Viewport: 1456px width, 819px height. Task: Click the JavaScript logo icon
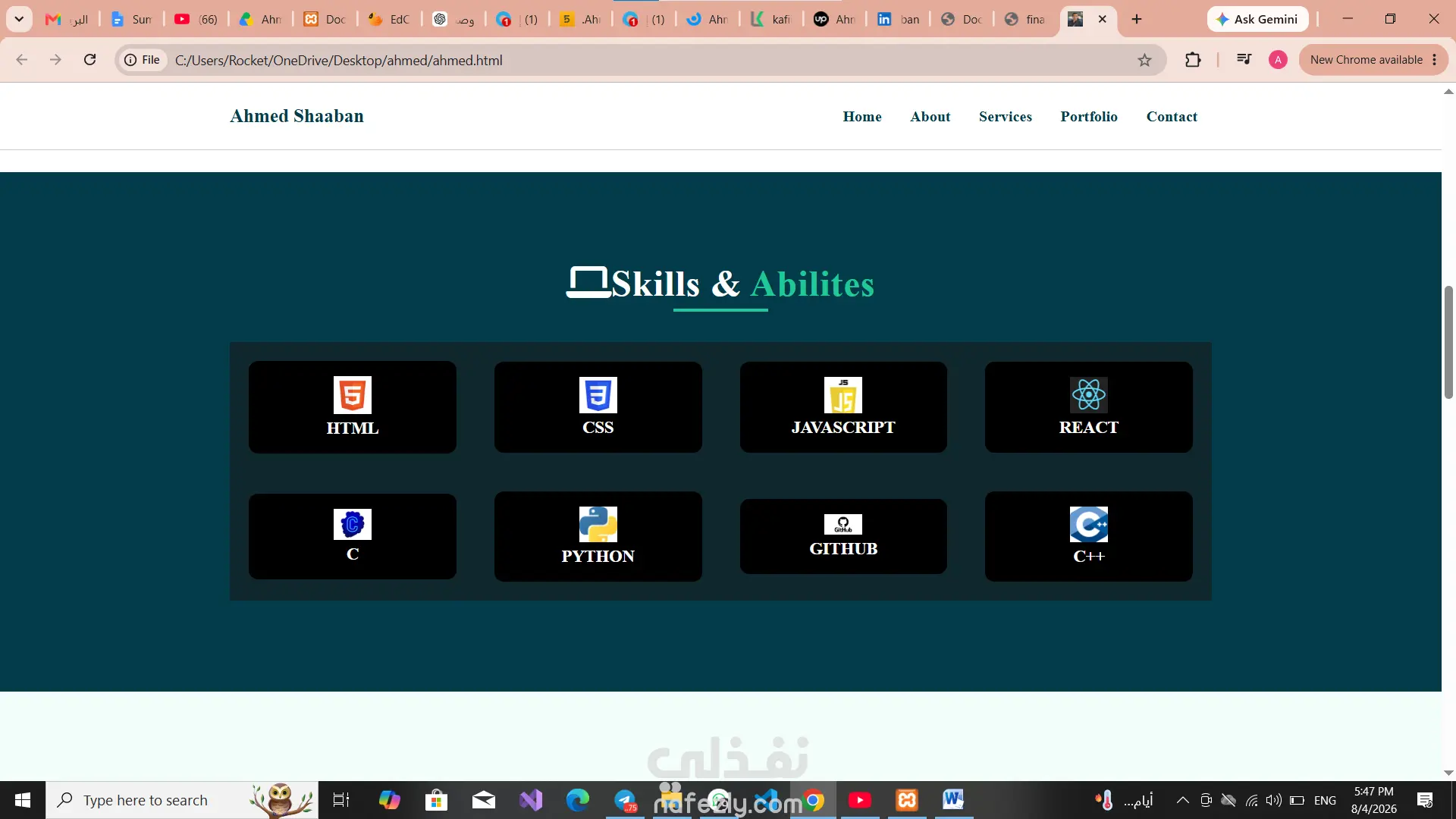(x=843, y=395)
